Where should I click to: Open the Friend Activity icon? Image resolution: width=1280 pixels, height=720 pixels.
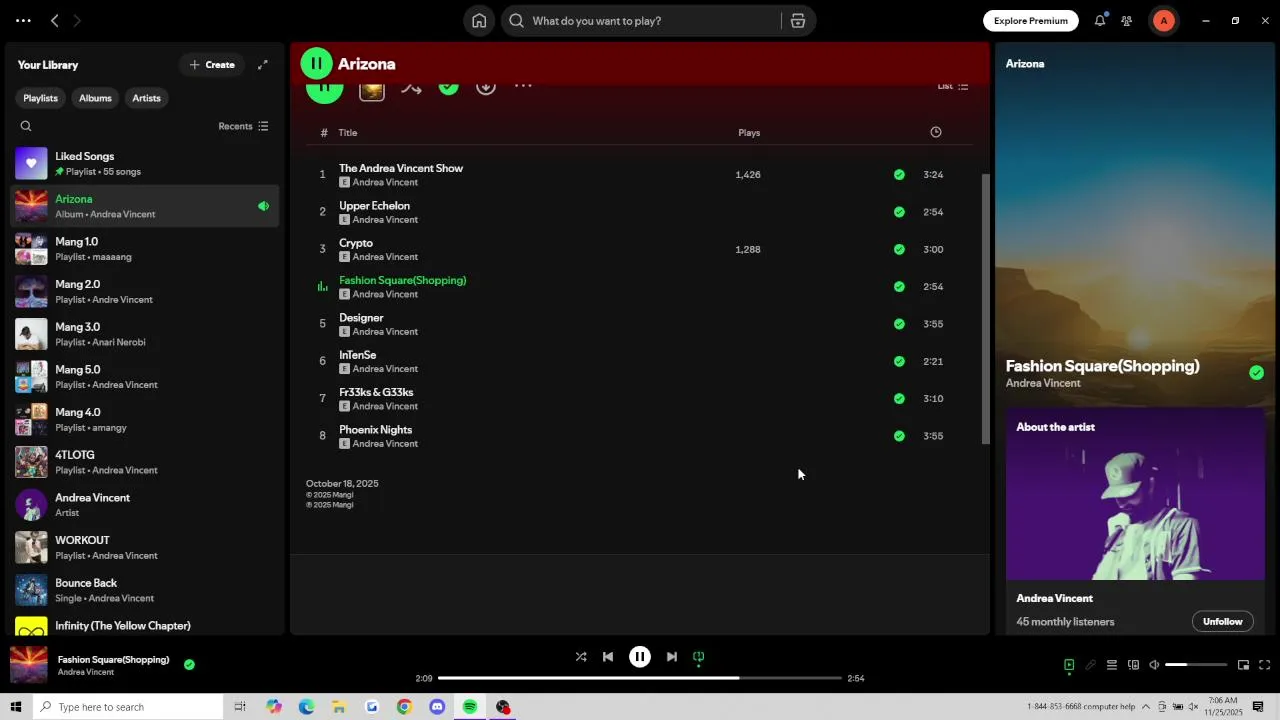point(1127,21)
